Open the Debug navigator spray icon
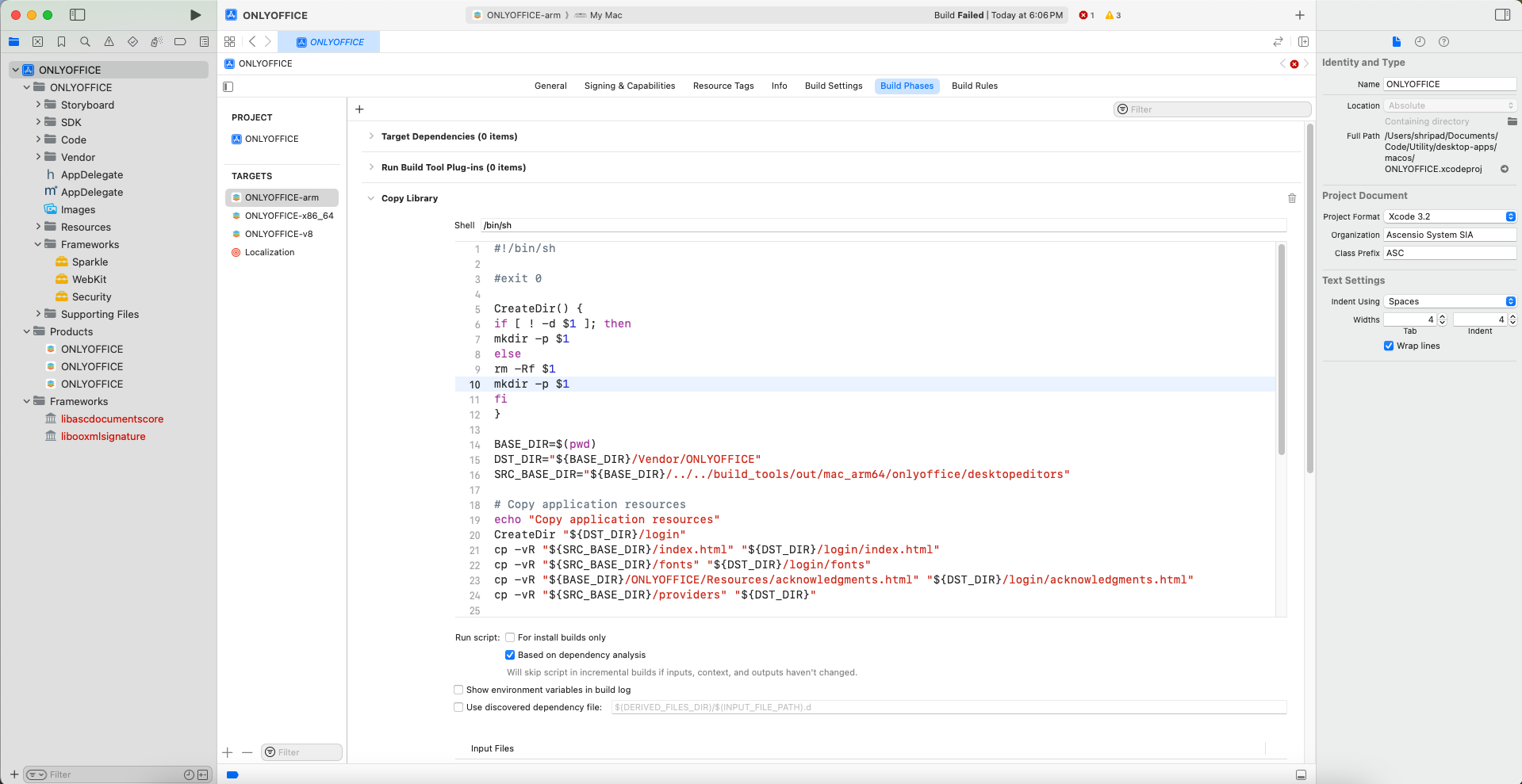The image size is (1522, 784). [x=156, y=42]
